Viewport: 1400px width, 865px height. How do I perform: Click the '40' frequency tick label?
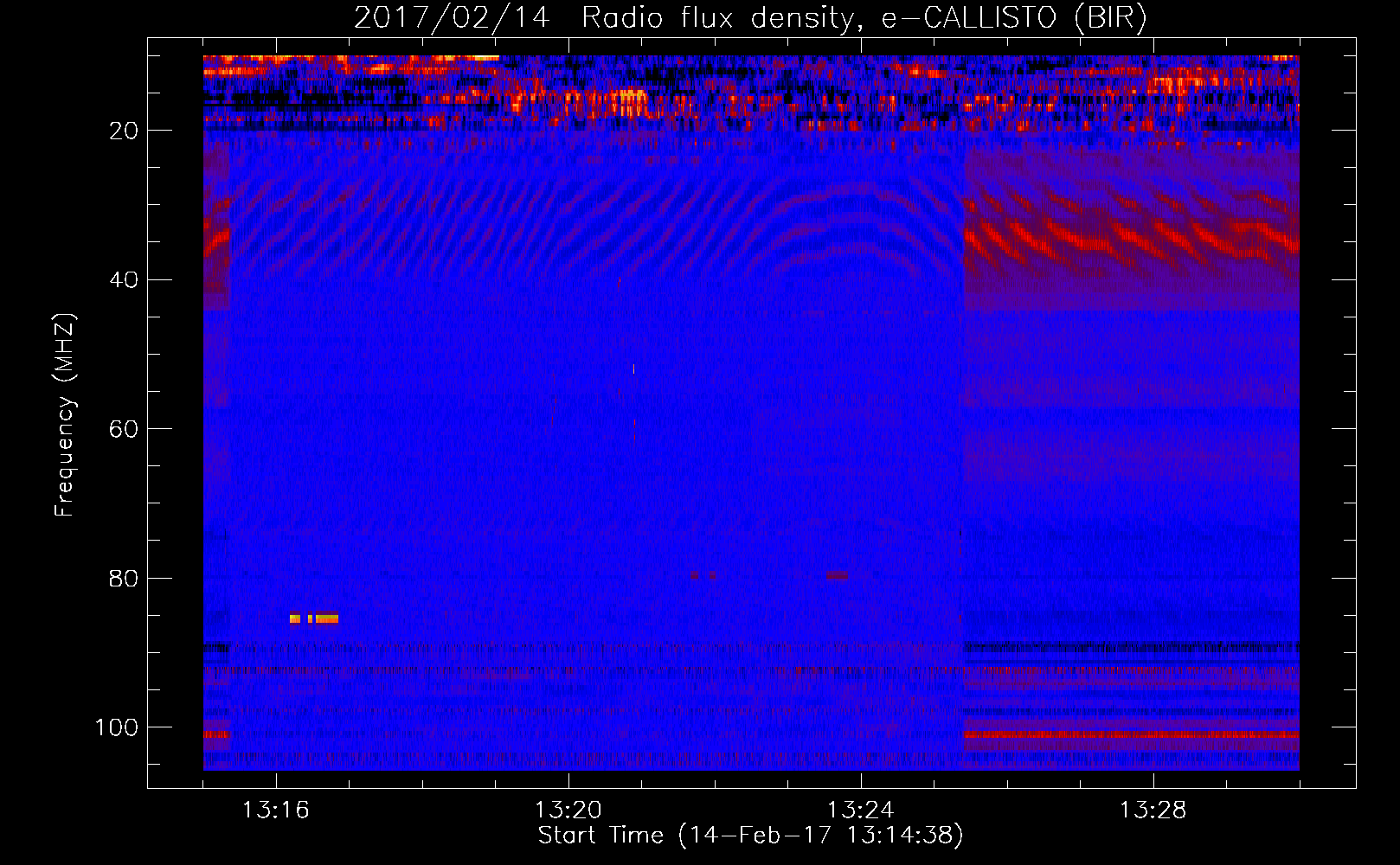click(124, 280)
